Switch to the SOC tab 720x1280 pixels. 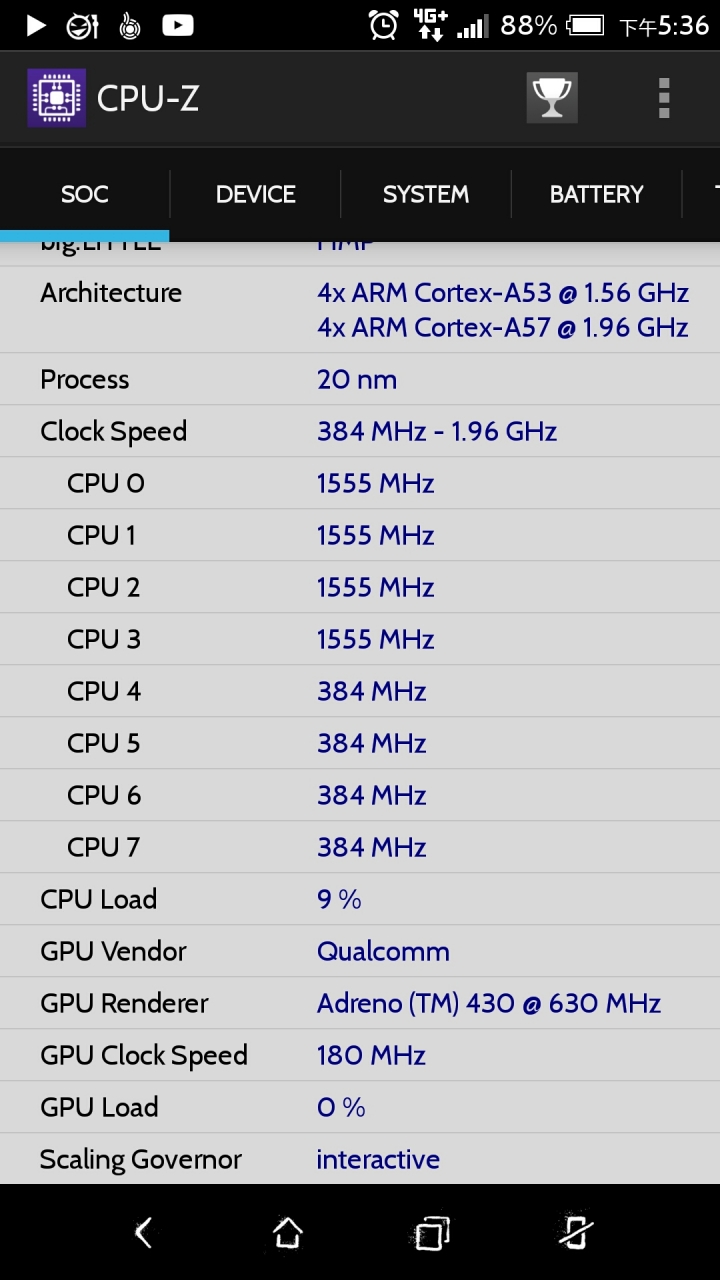[85, 194]
